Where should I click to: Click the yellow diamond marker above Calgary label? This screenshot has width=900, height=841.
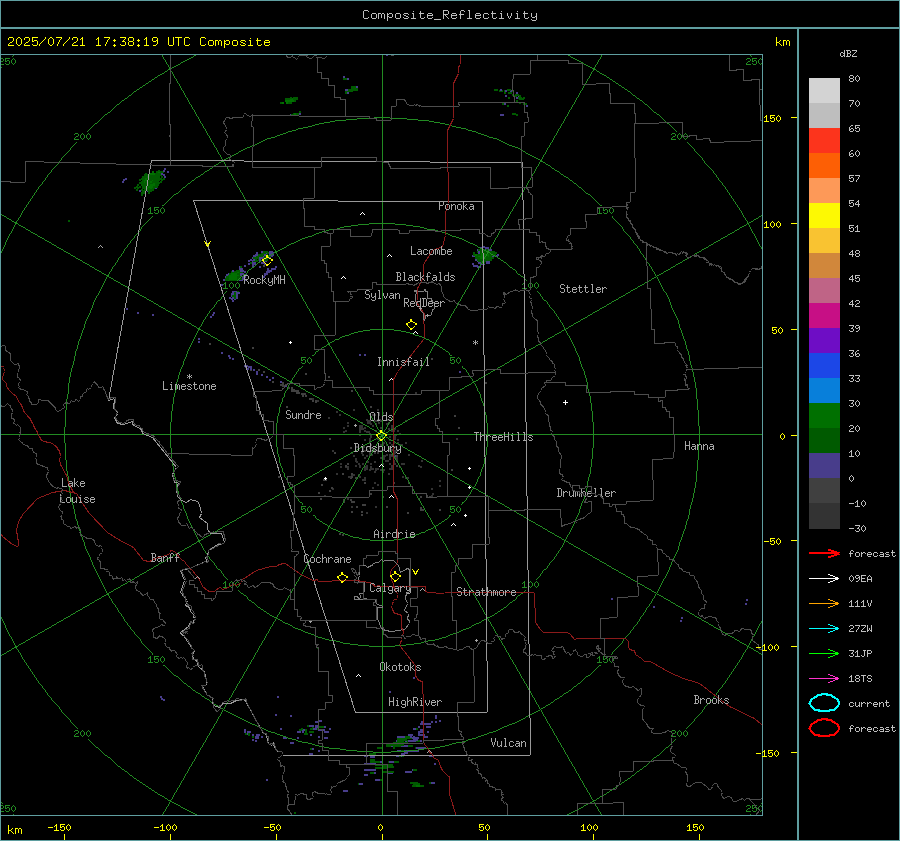[395, 576]
